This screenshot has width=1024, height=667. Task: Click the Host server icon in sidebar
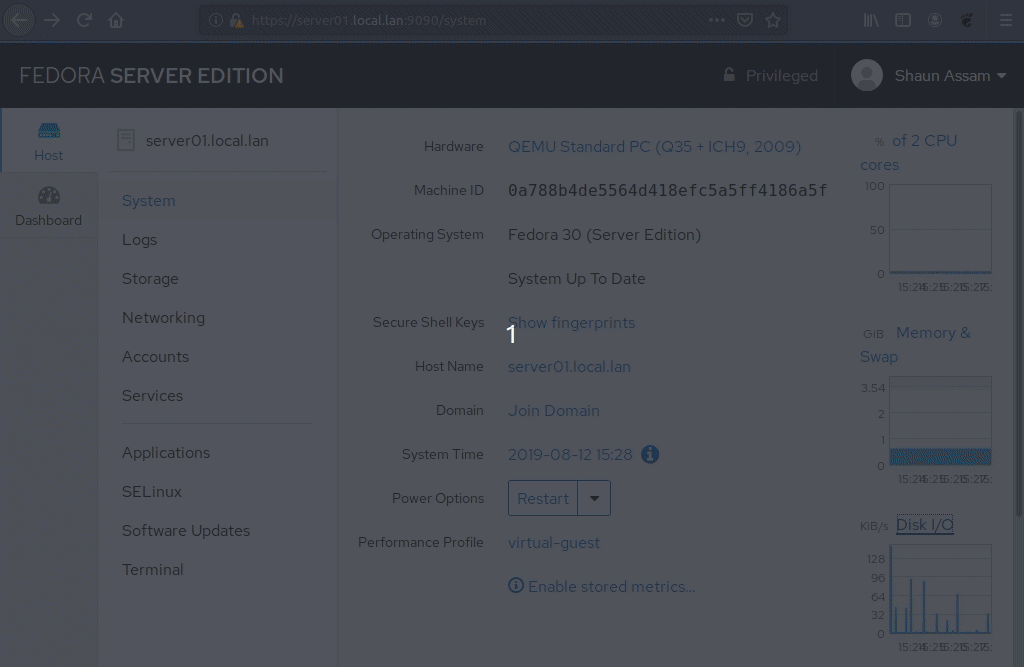[48, 131]
